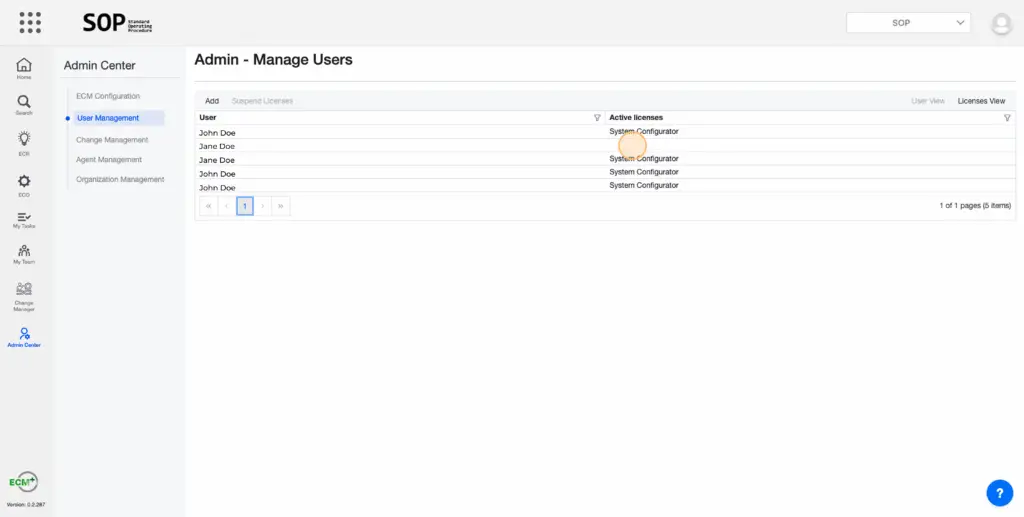Open My Tasks sidebar icon
This screenshot has height=517, width=1024.
(x=24, y=220)
